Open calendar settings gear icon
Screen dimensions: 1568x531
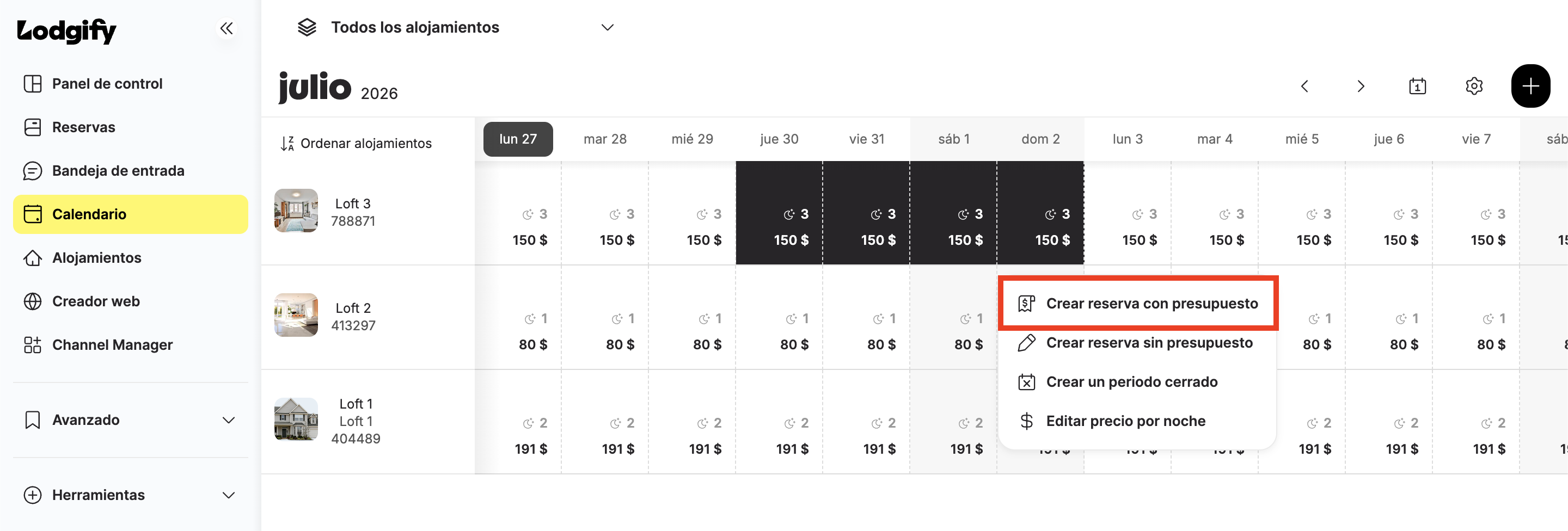[1474, 87]
